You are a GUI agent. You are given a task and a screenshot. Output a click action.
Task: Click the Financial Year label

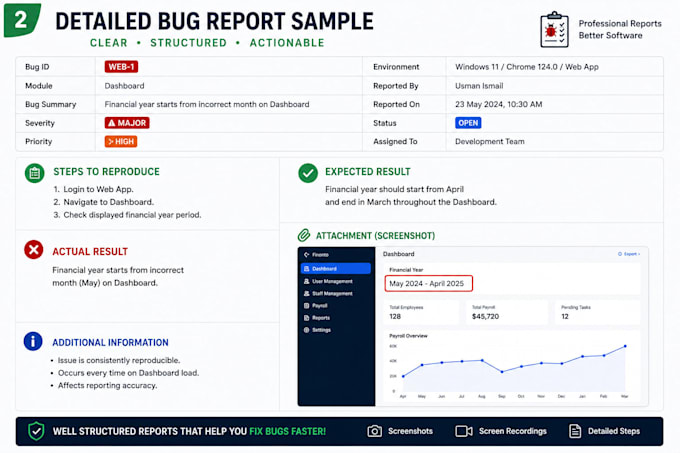tap(406, 270)
